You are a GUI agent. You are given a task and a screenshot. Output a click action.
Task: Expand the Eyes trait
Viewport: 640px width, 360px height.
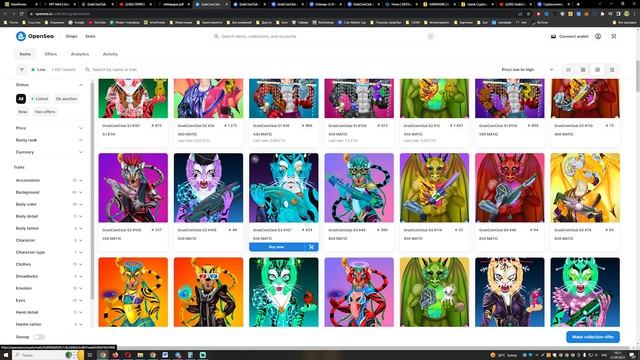pos(49,300)
